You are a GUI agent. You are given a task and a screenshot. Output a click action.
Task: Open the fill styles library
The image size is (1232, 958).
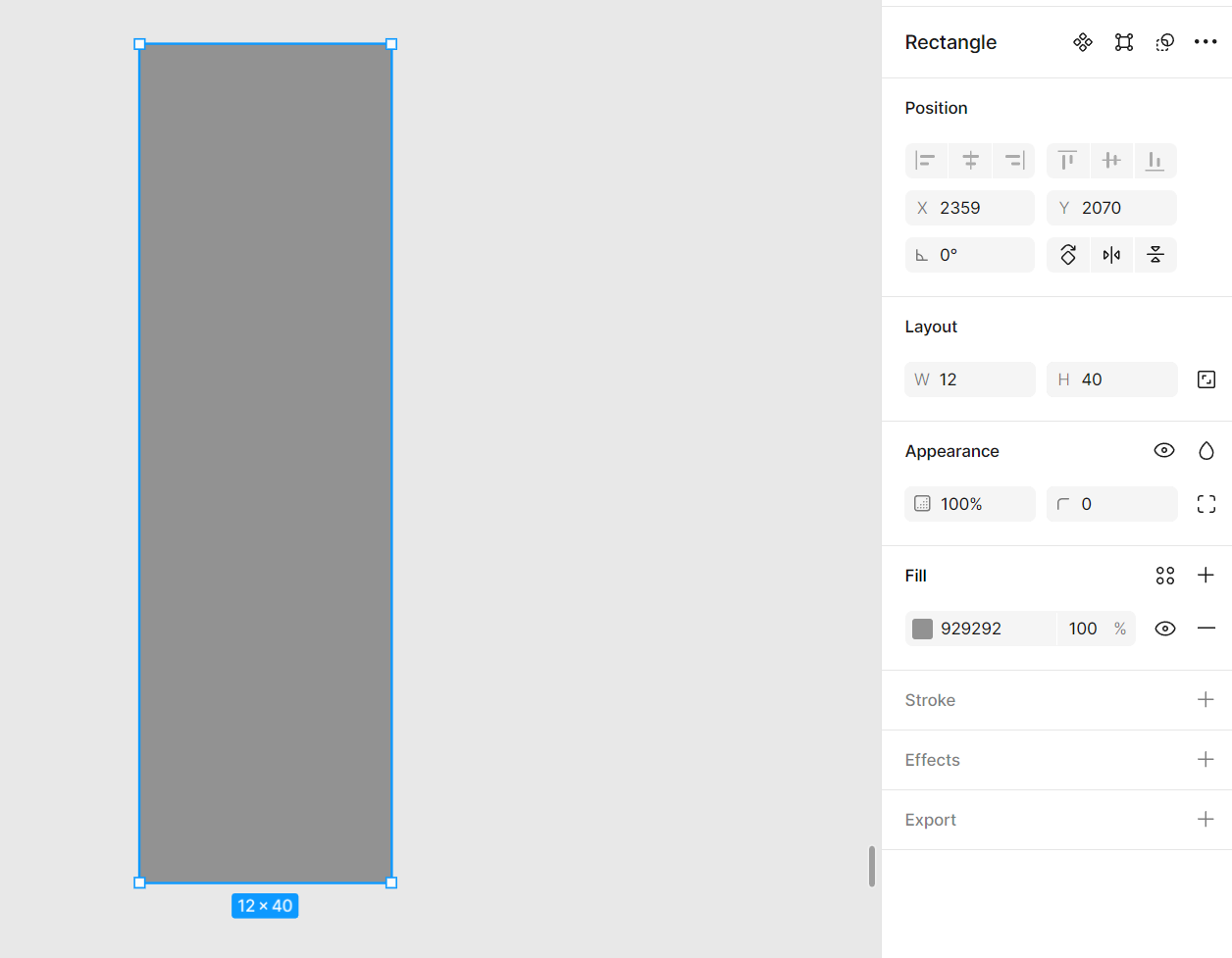point(1164,576)
